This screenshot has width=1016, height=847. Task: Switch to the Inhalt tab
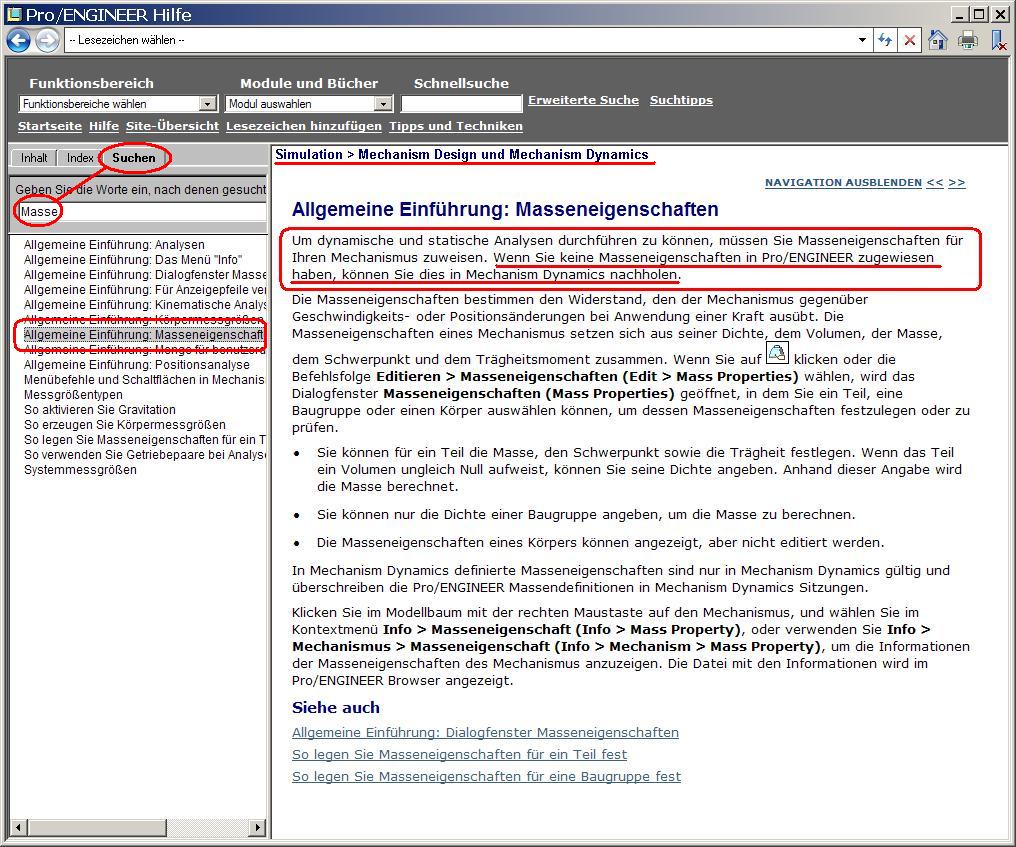tap(34, 158)
